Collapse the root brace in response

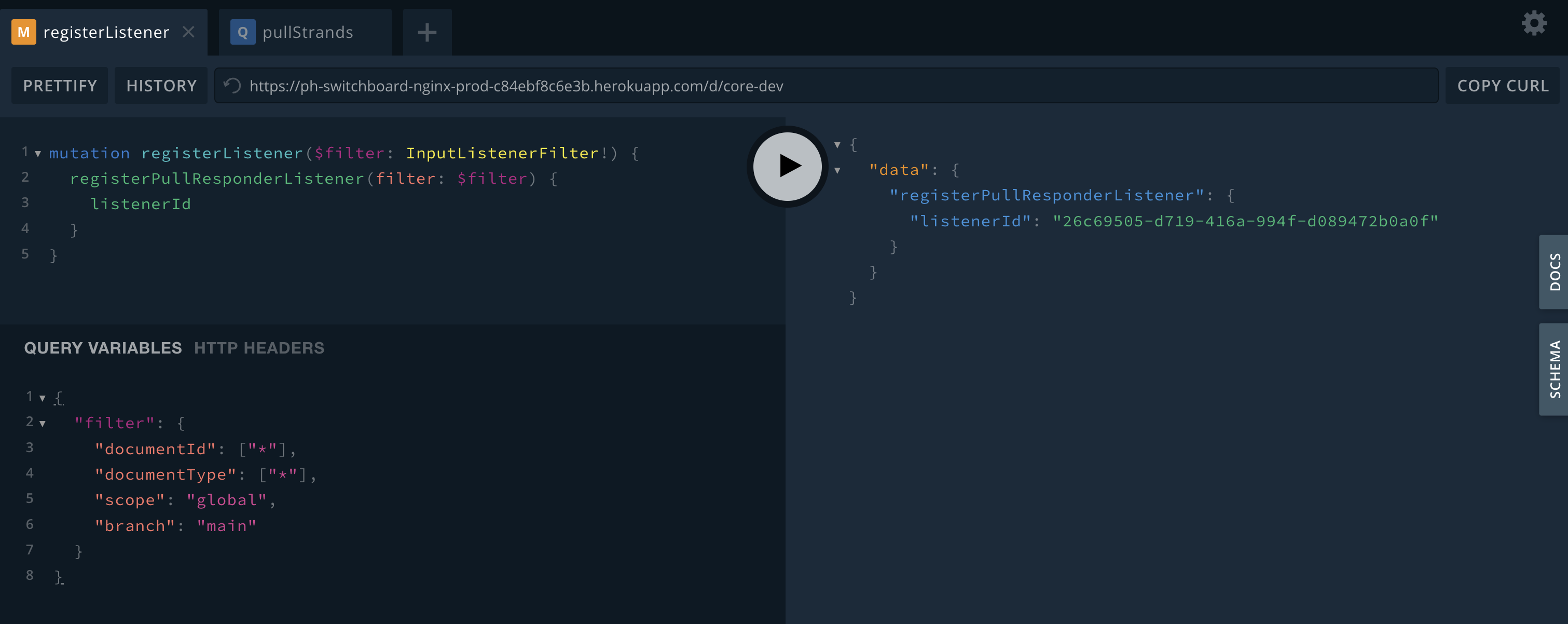coord(837,145)
